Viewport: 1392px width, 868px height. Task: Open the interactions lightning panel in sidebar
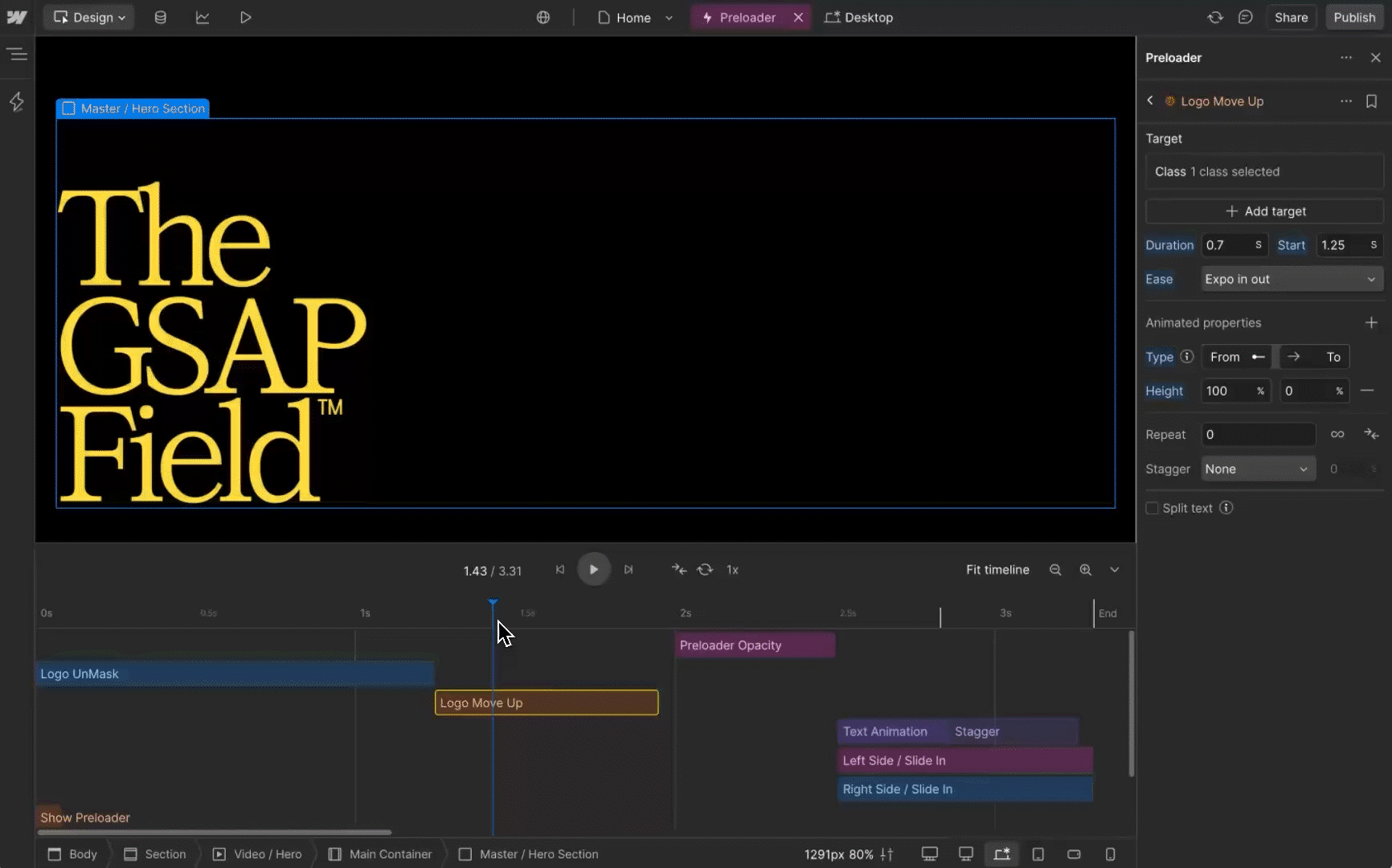[17, 101]
